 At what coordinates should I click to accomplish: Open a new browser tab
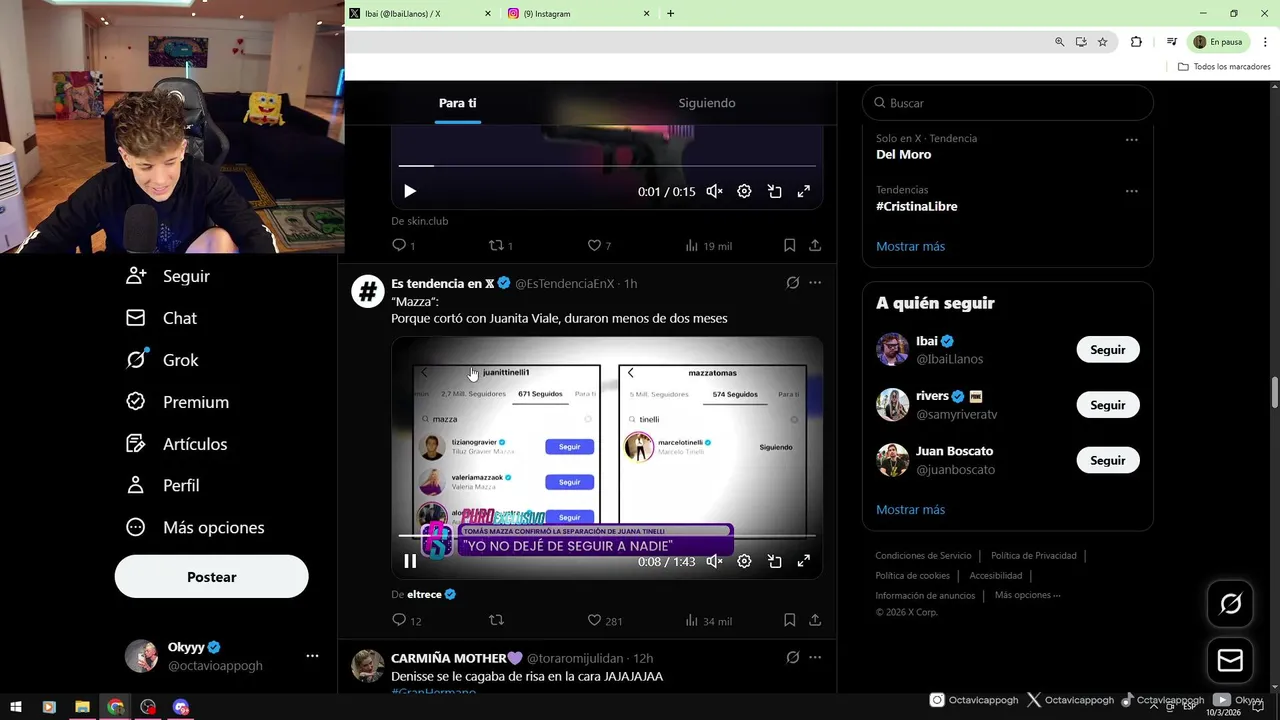(670, 13)
